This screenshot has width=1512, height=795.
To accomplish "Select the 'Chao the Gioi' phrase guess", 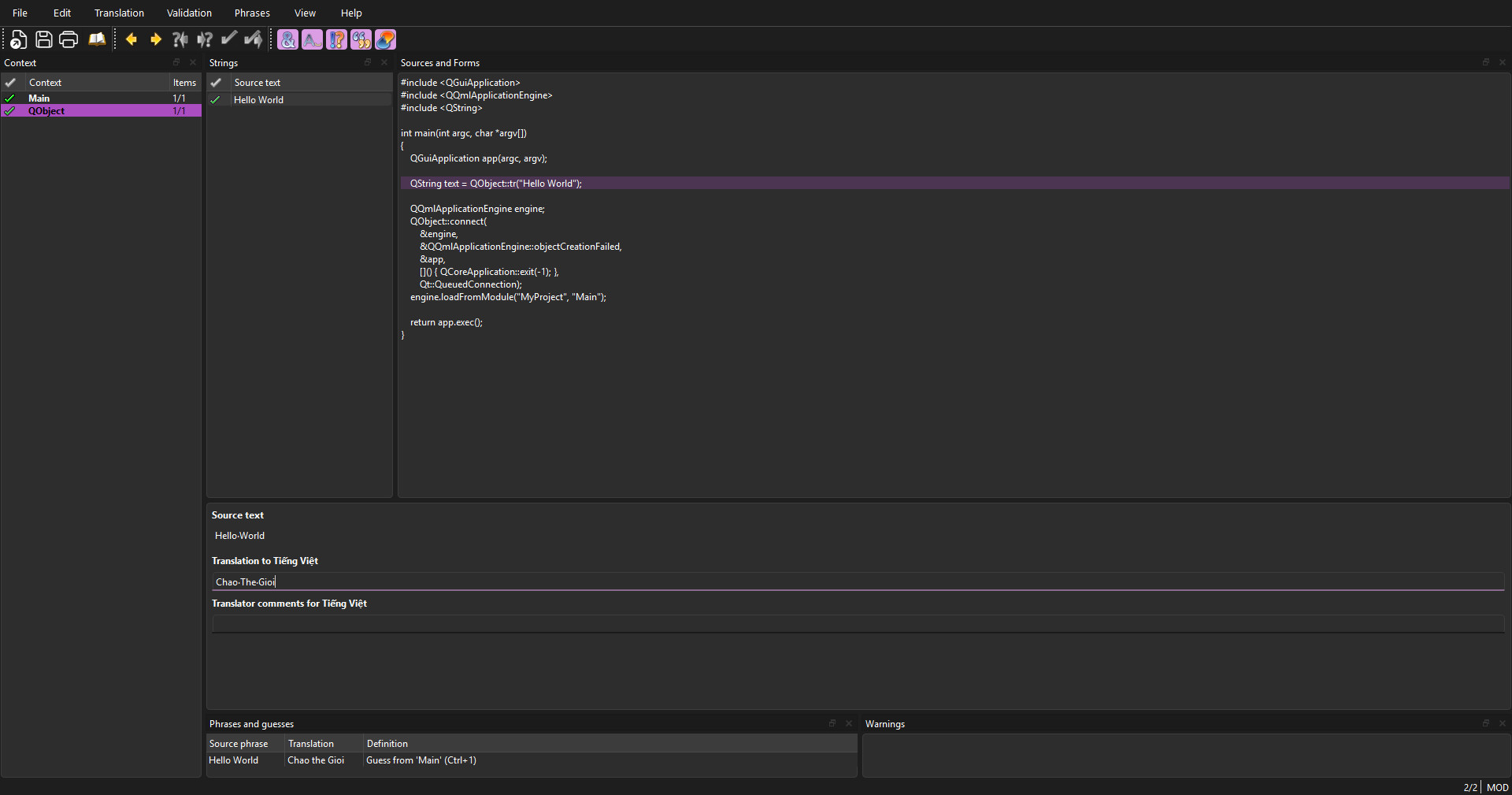I will pos(316,760).
